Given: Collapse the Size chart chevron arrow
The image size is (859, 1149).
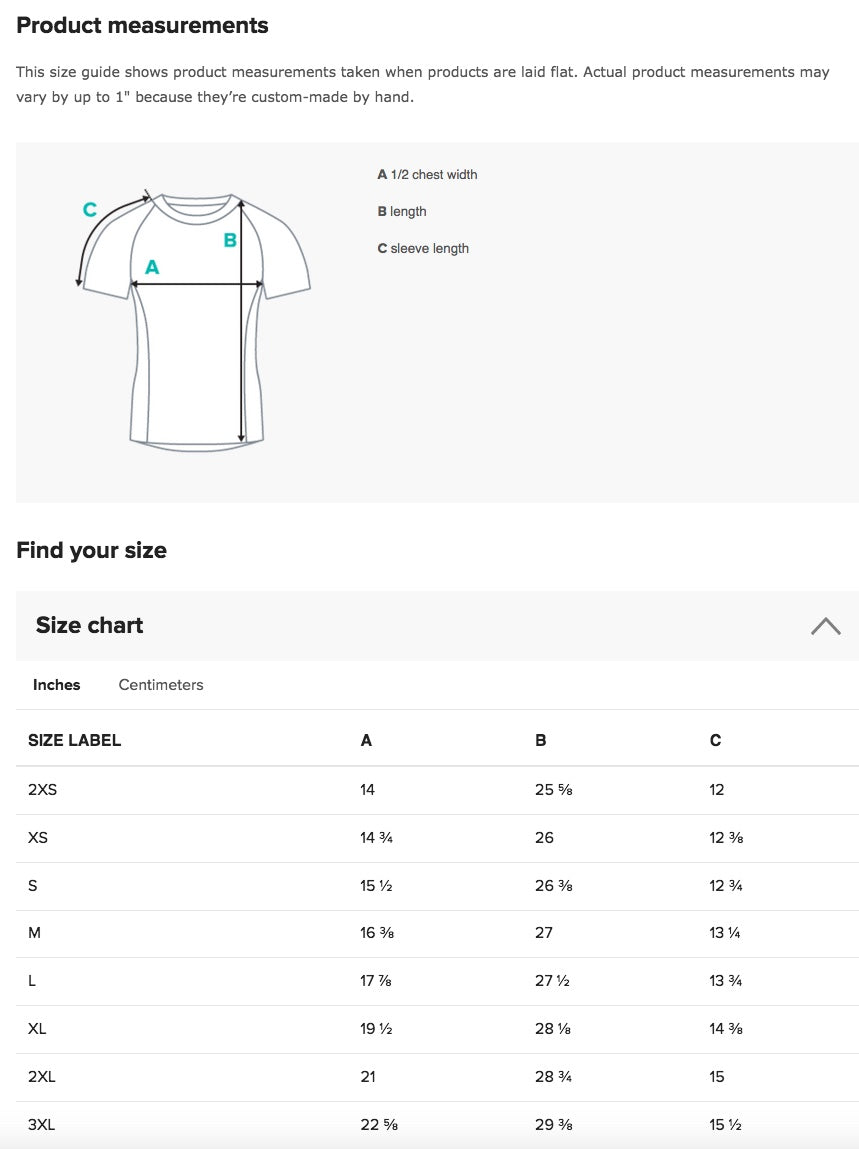Looking at the screenshot, I should [x=825, y=626].
